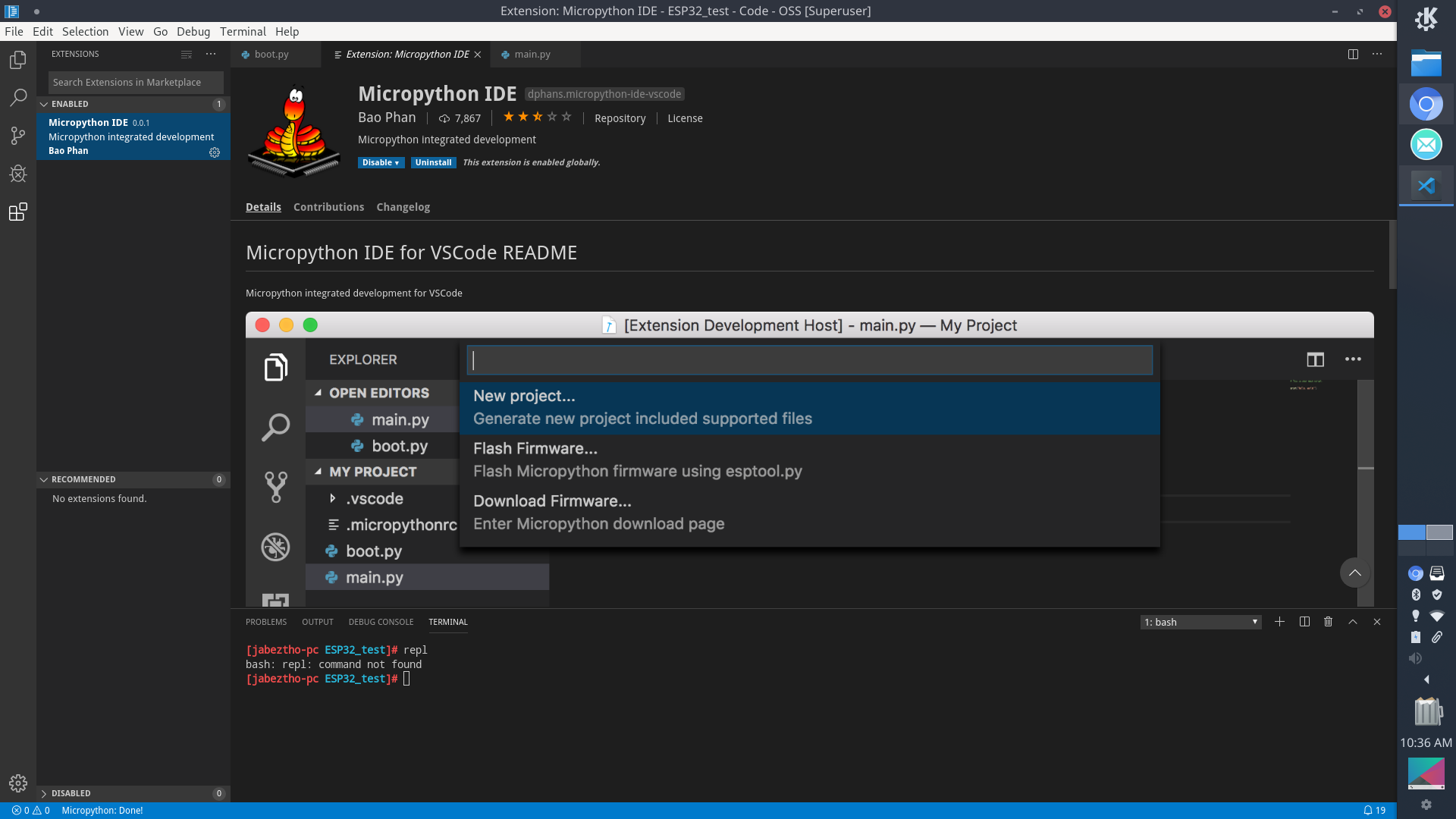Open the Disable dropdown button
Screen dimensions: 1456x819
(381, 162)
